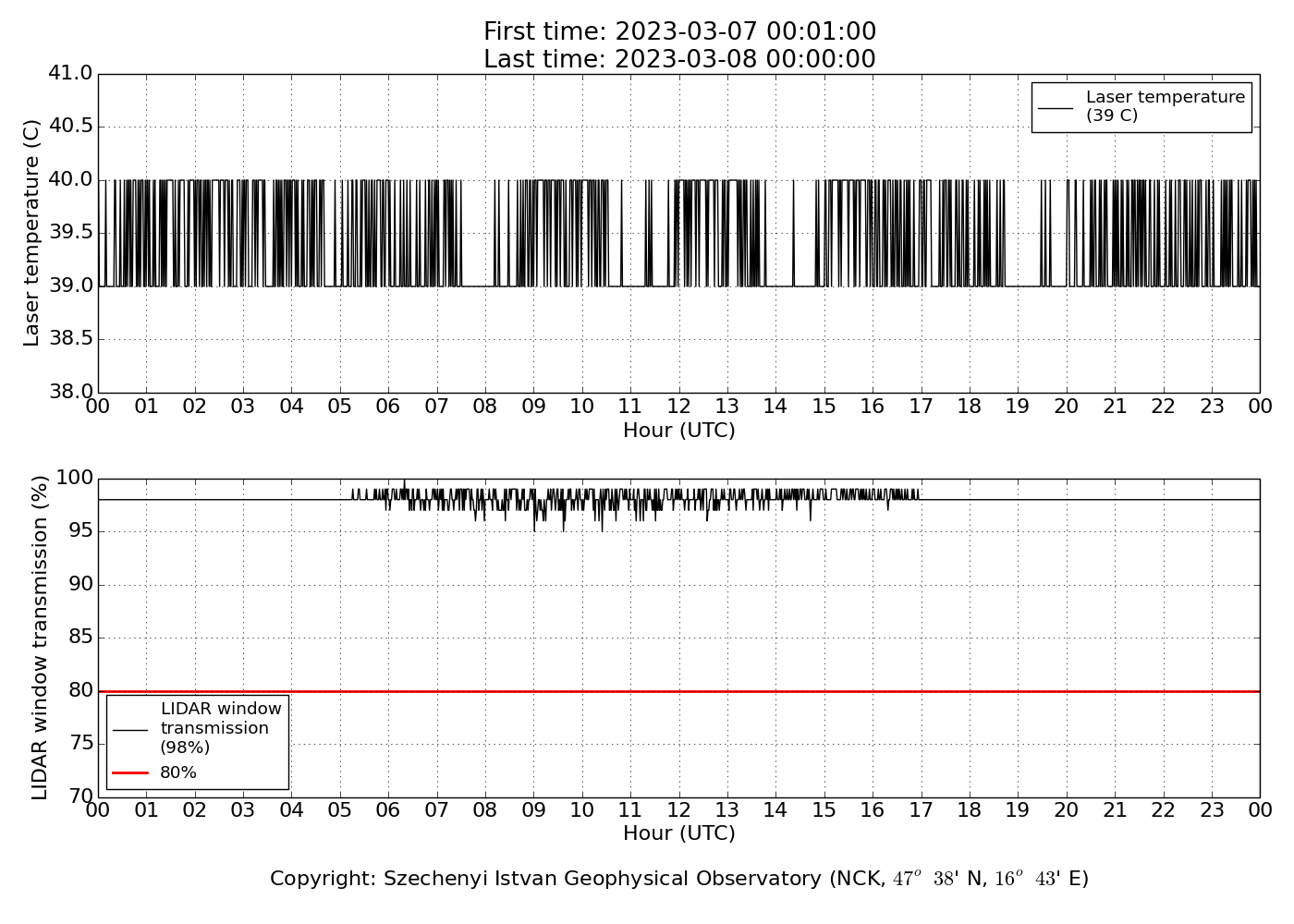Click the "75" tick on transmission axis

pos(81,744)
